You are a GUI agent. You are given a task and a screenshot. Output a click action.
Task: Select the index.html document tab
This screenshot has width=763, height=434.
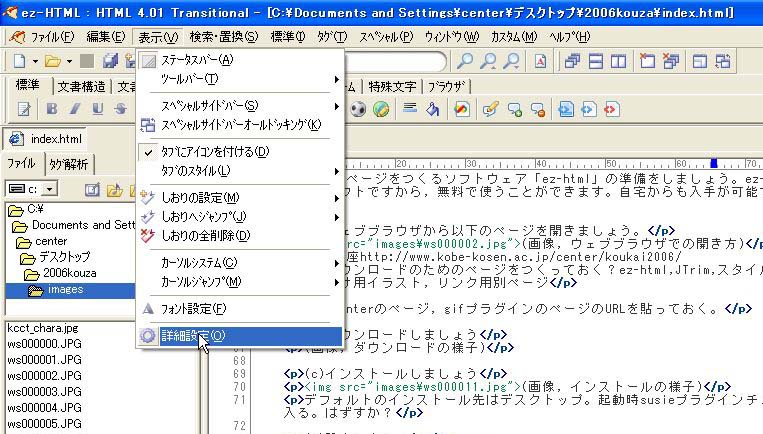(x=45, y=139)
